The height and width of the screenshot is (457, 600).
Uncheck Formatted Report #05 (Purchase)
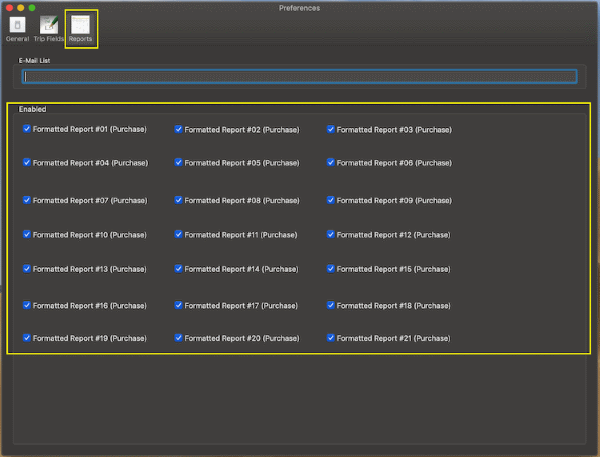pyautogui.click(x=179, y=162)
